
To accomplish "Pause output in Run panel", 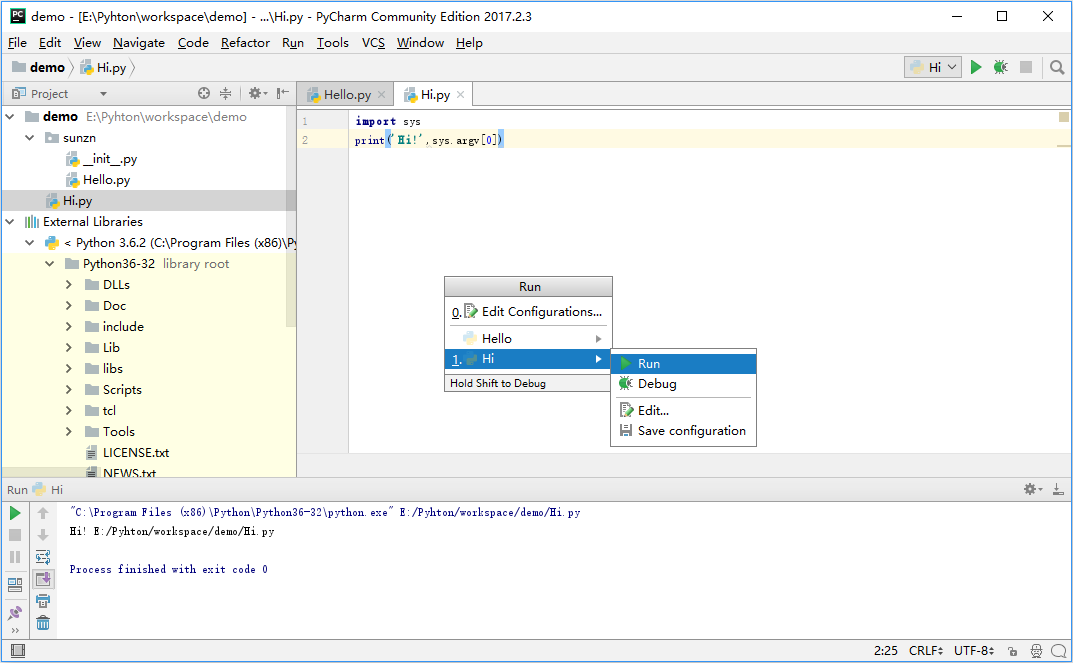I will point(15,557).
